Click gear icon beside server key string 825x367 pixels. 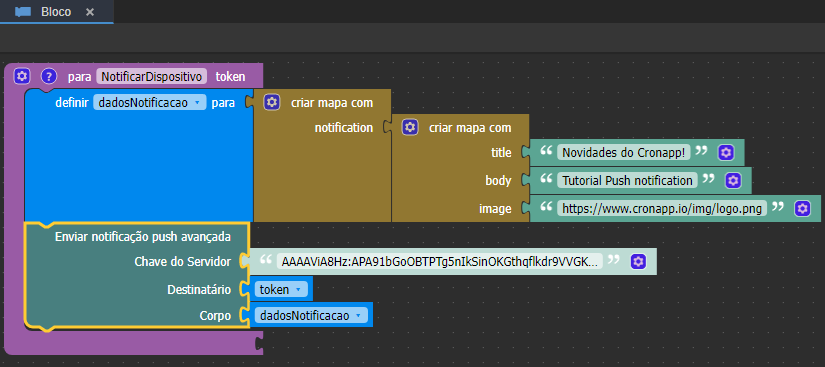(638, 261)
